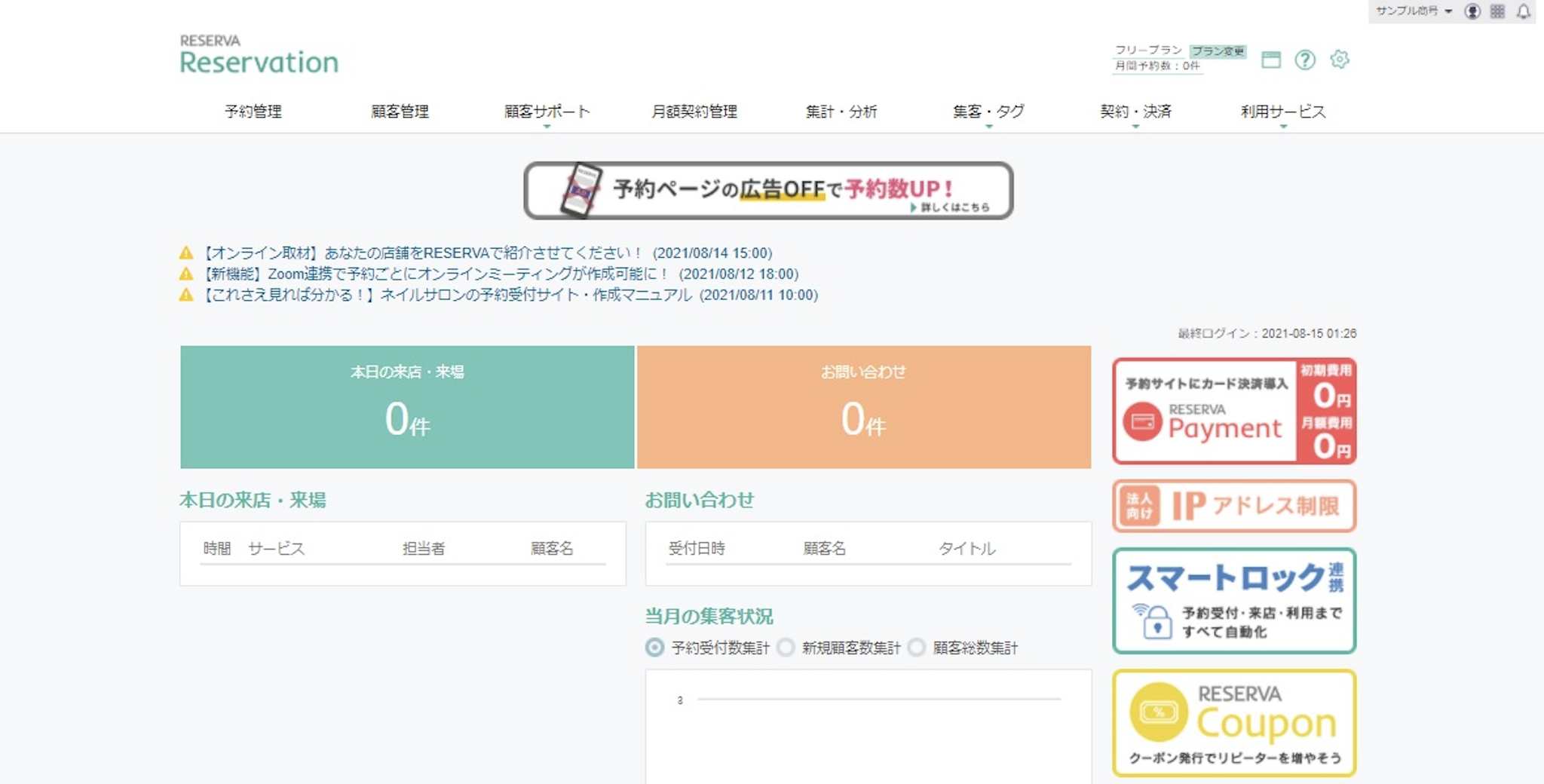Click the RESERVA Payment banner

coord(1234,411)
